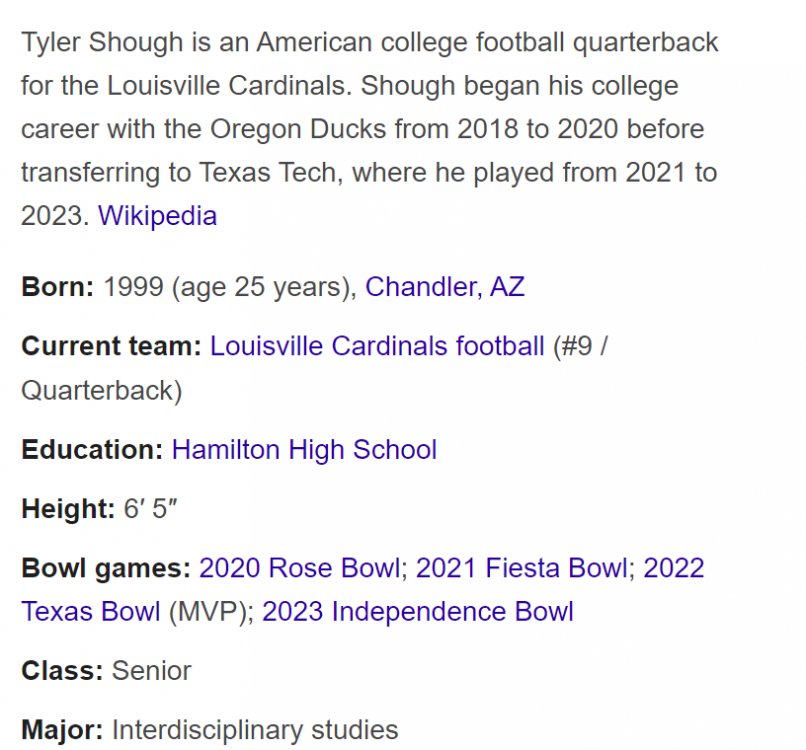Click the "Major:" label
This screenshot has width=806, height=750.
62,730
